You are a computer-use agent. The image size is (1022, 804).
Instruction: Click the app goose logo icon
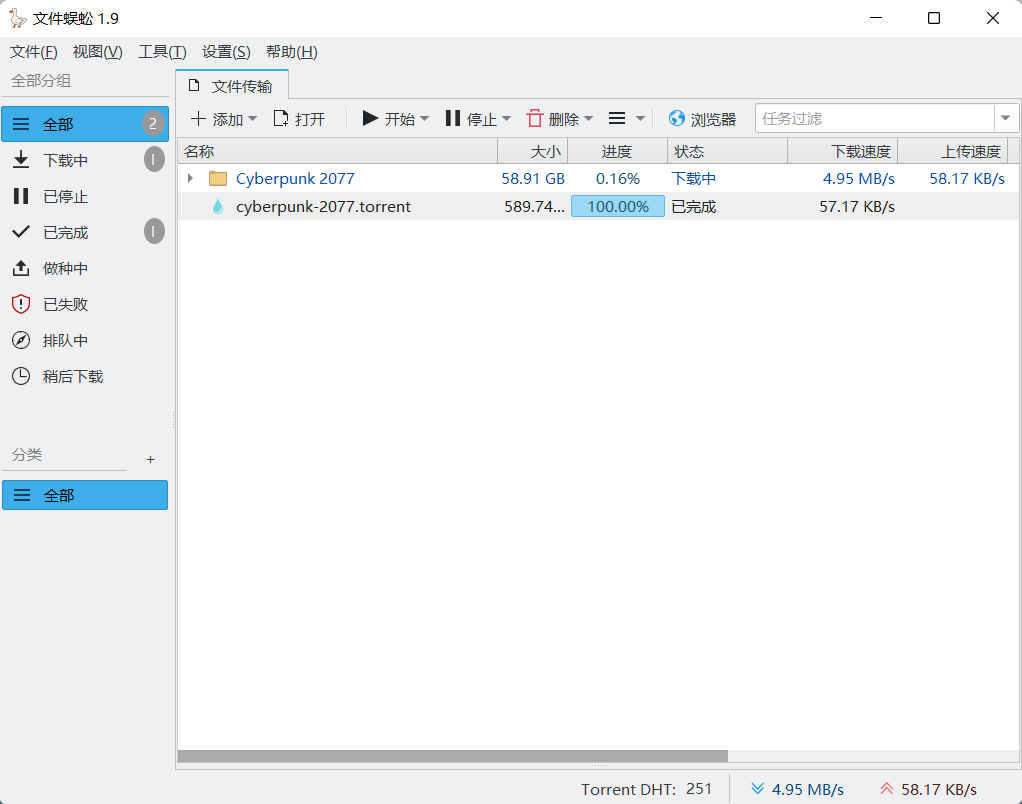[x=17, y=18]
